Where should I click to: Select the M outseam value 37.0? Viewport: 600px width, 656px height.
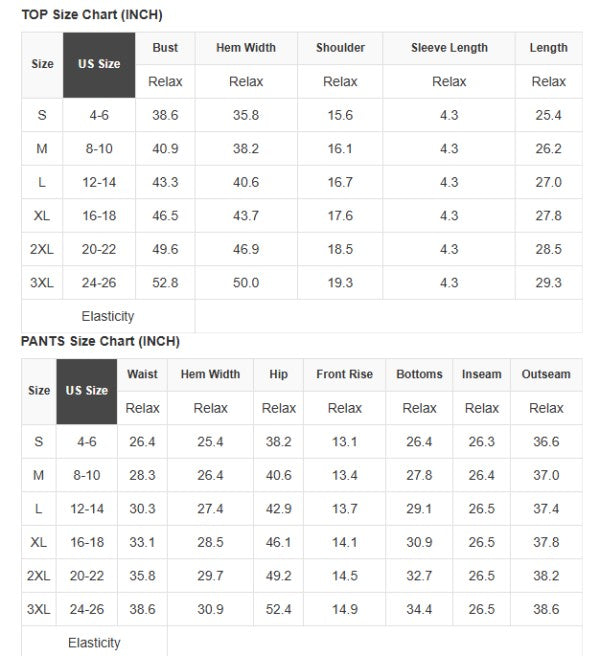(546, 475)
